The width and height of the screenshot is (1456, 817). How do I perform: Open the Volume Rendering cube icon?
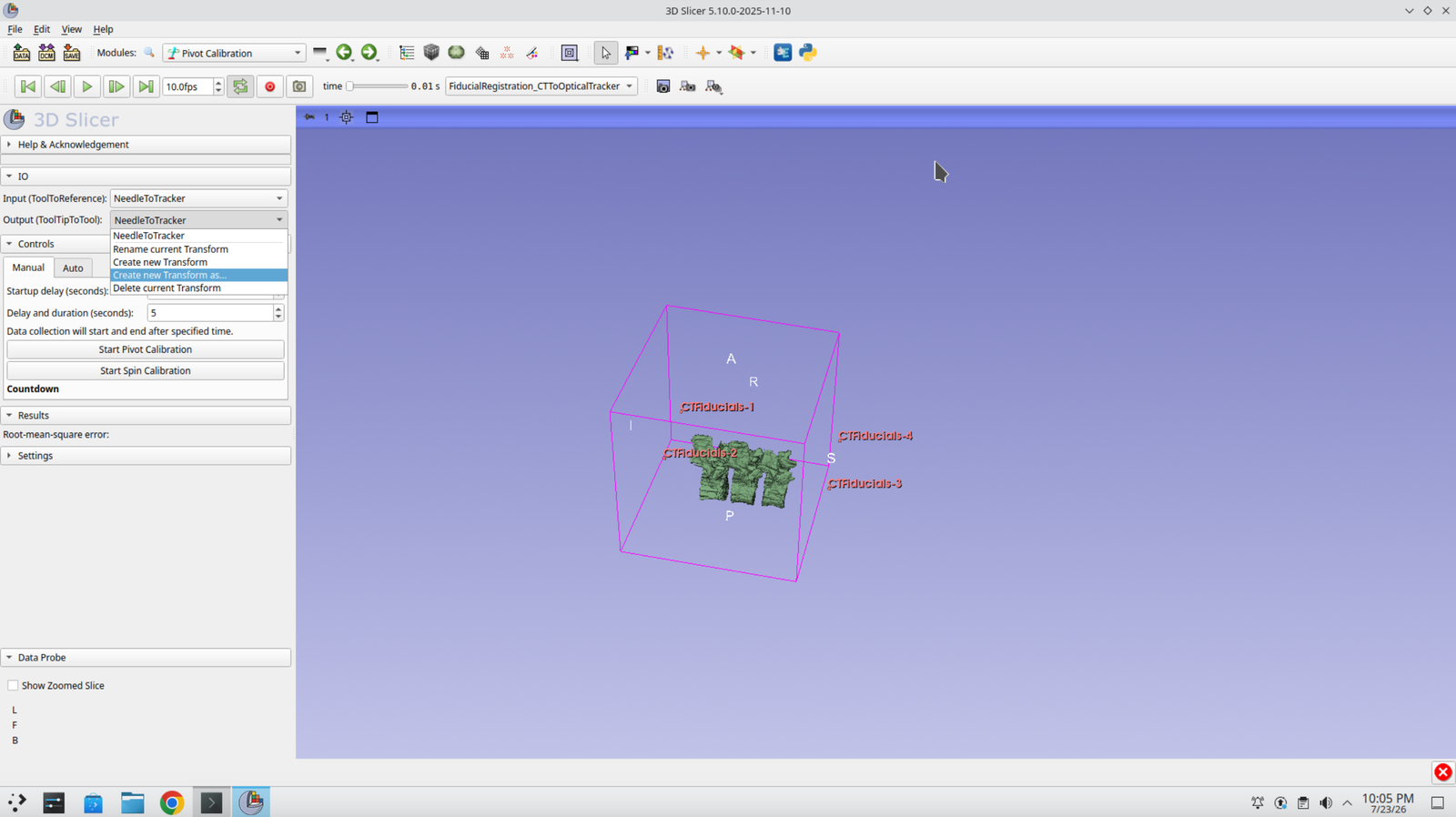[431, 53]
